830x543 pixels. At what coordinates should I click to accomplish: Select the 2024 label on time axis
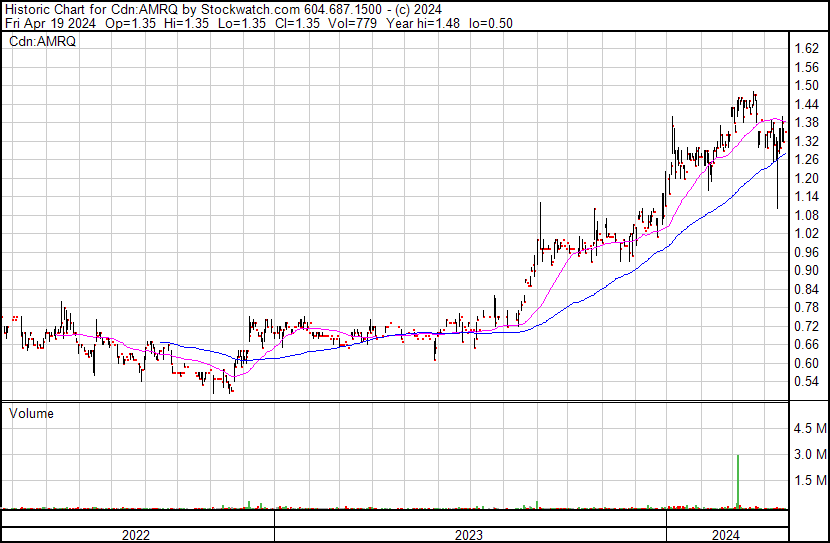pos(727,535)
